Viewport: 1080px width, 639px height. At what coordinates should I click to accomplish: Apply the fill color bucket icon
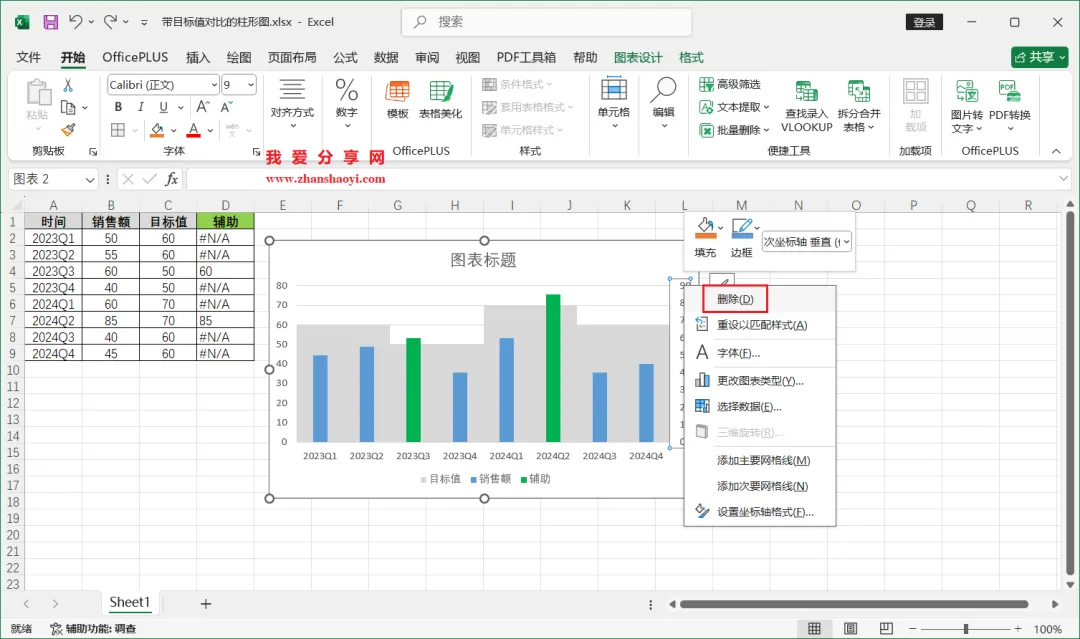click(x=158, y=129)
